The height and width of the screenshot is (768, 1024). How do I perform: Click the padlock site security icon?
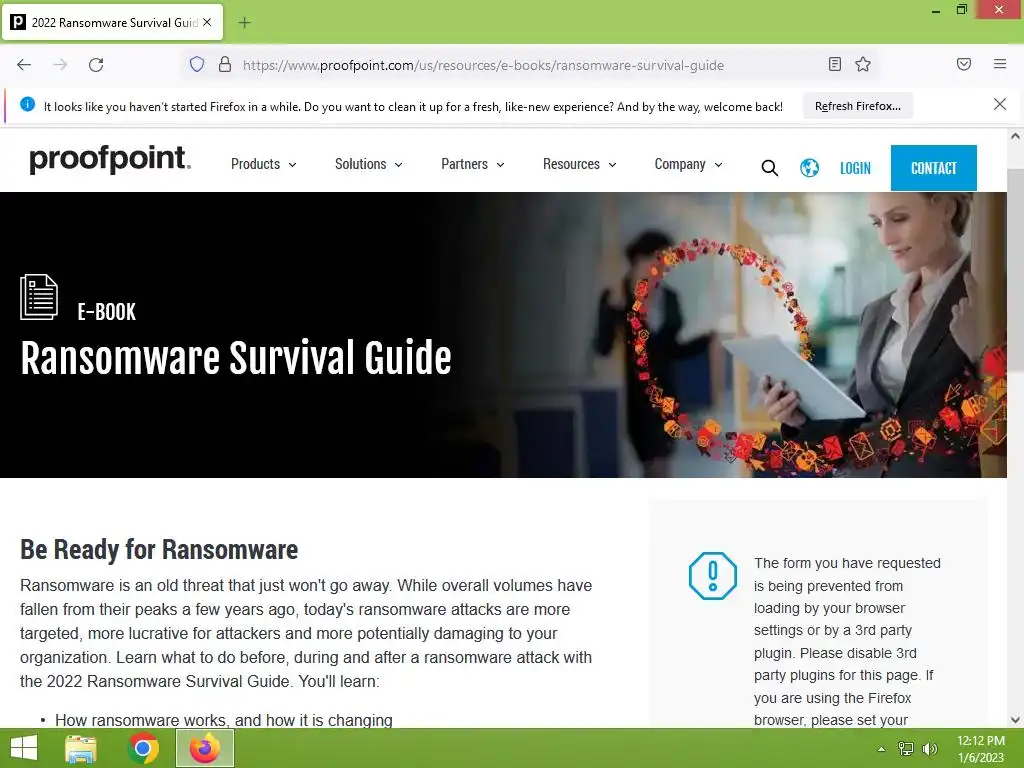click(225, 65)
